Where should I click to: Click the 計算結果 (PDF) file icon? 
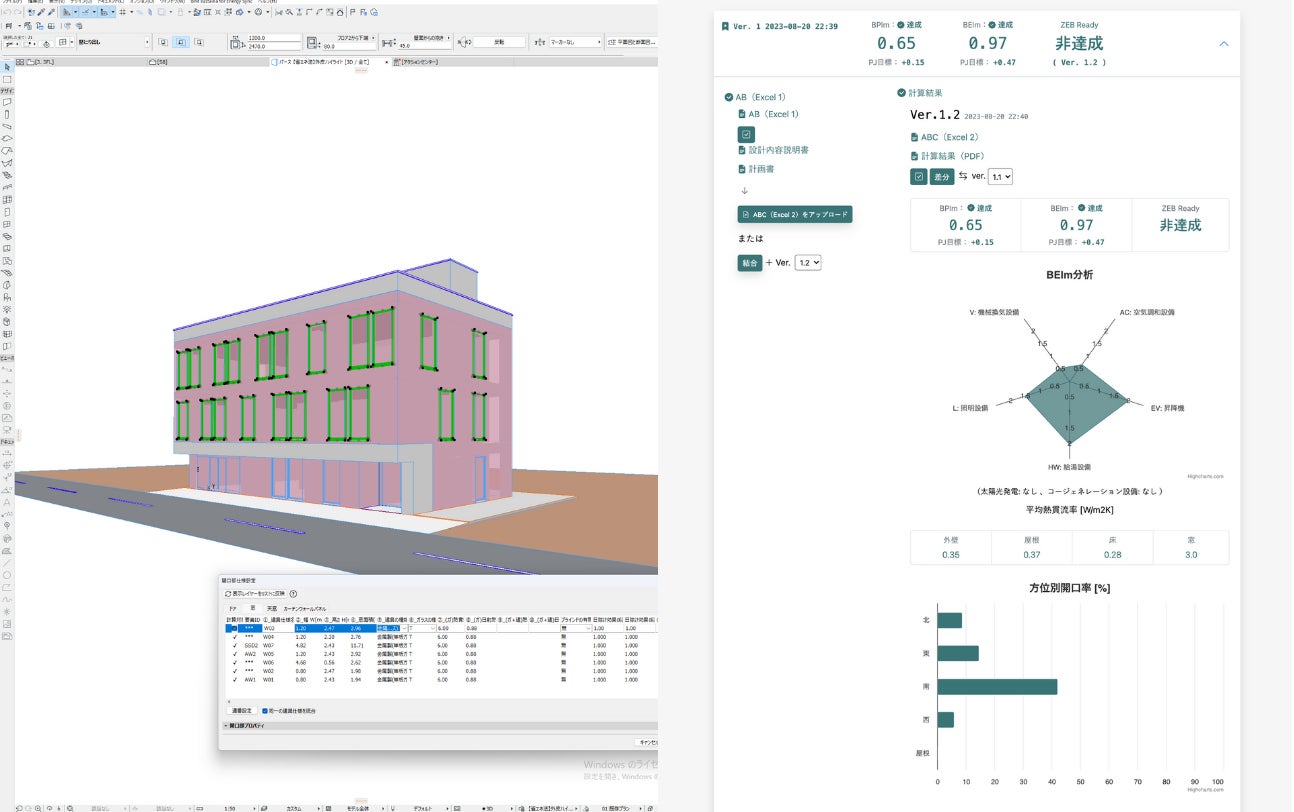click(914, 156)
